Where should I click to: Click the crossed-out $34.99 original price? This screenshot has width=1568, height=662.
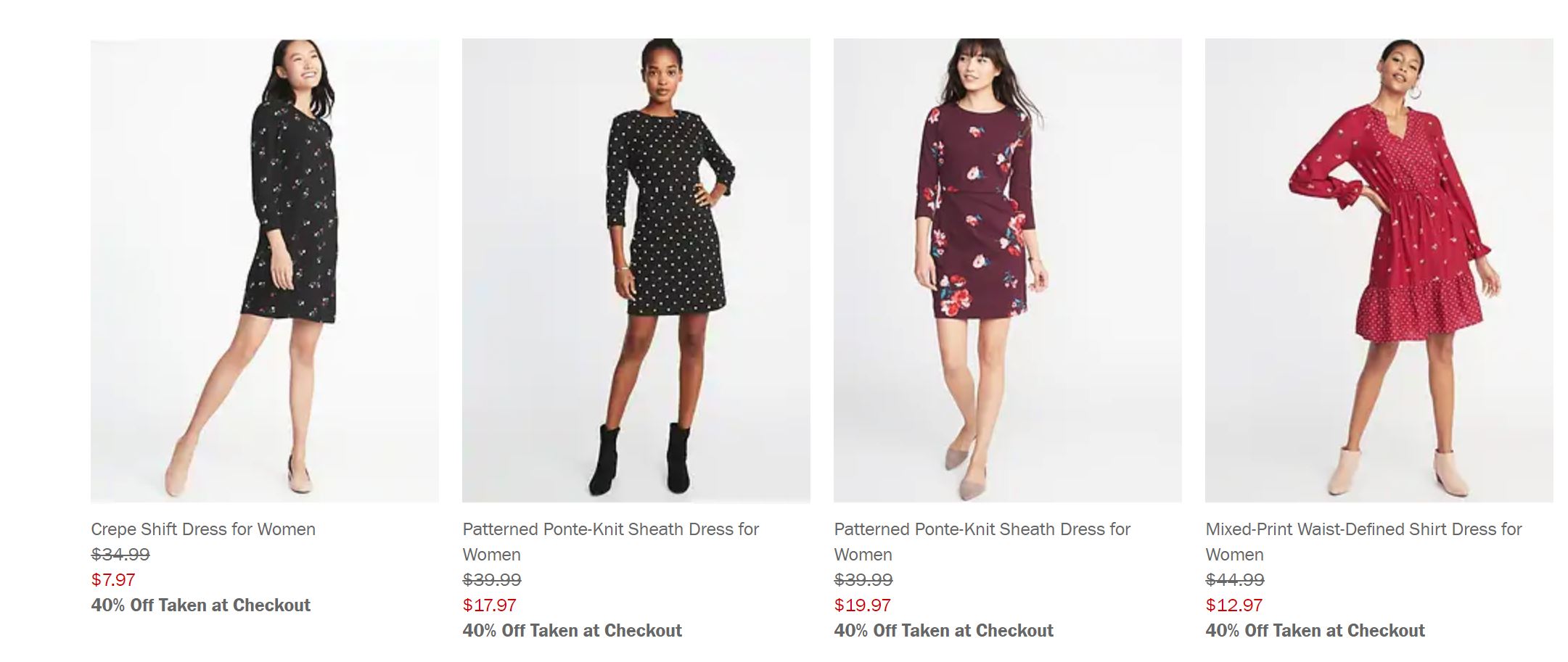[120, 555]
